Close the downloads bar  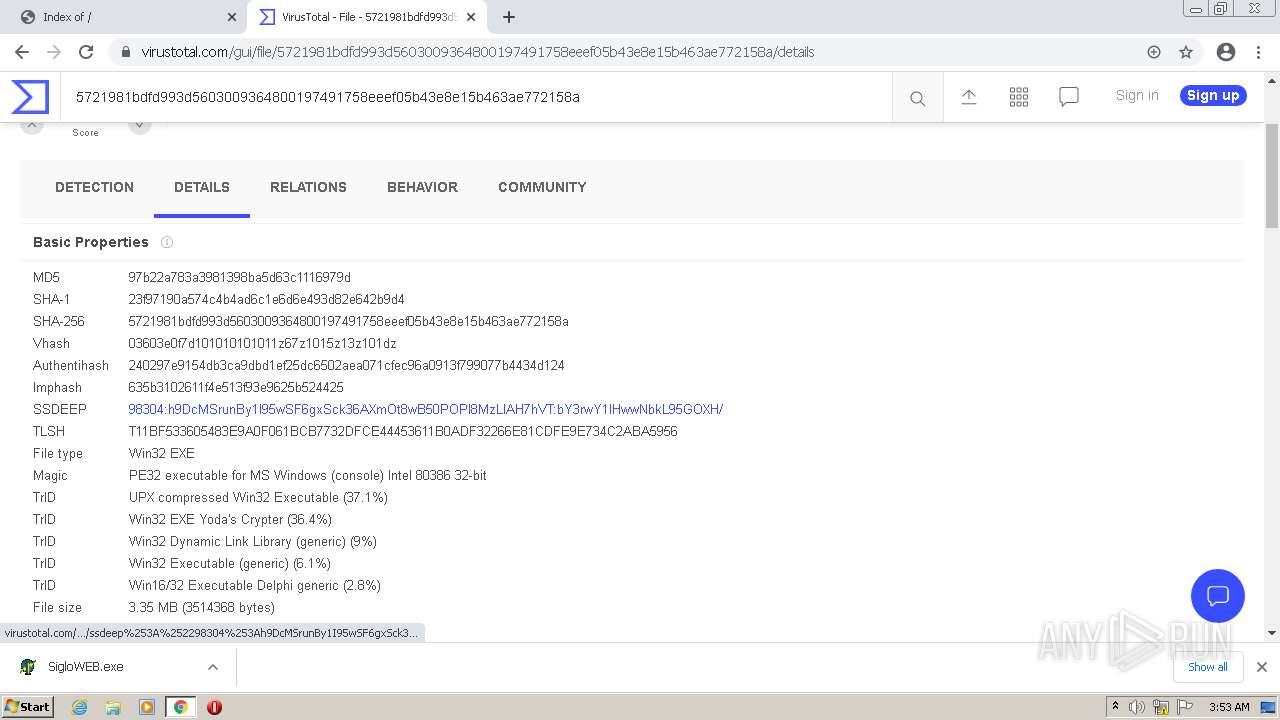click(x=1262, y=667)
